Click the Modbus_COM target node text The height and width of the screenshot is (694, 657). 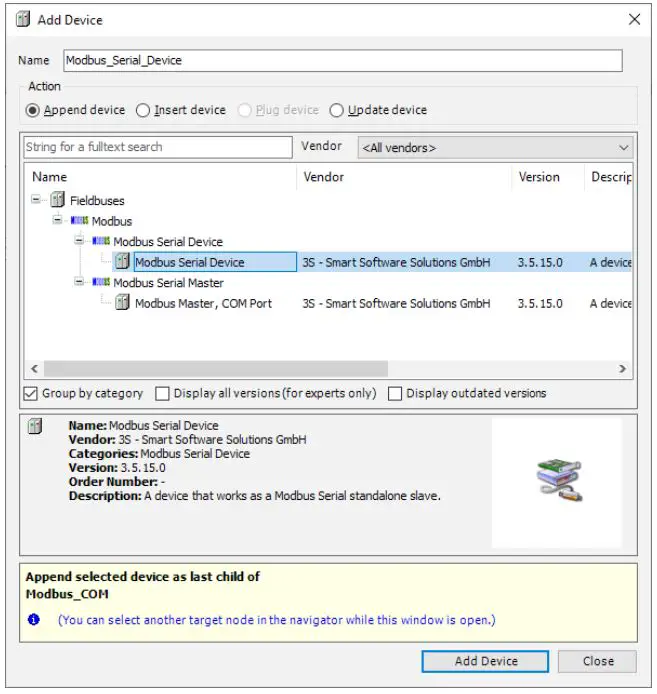(x=67, y=594)
